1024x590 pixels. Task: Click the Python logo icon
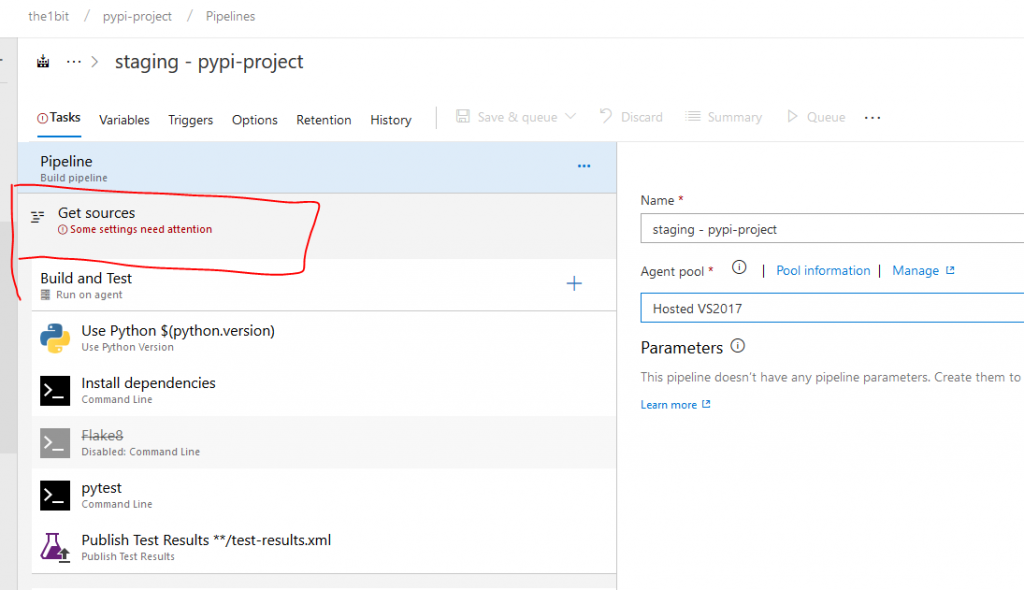pos(55,338)
